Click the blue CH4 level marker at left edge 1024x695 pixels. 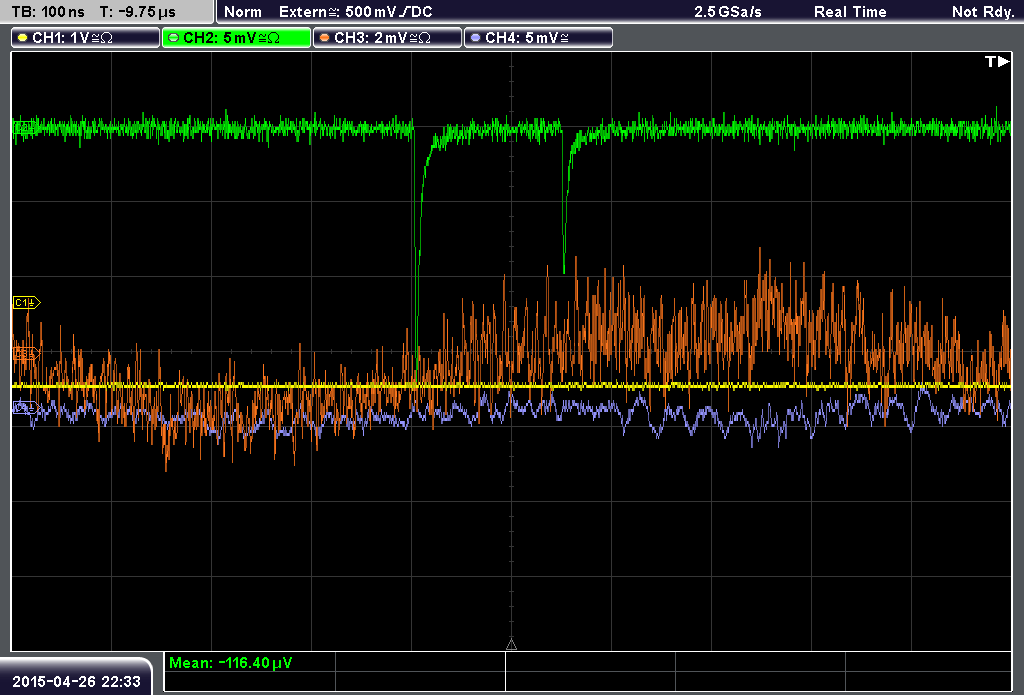pyautogui.click(x=27, y=408)
